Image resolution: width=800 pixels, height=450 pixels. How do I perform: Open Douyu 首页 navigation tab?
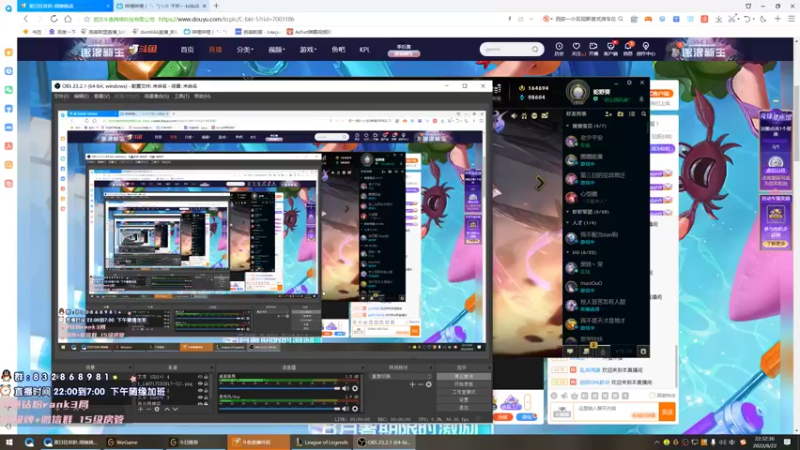(187, 49)
